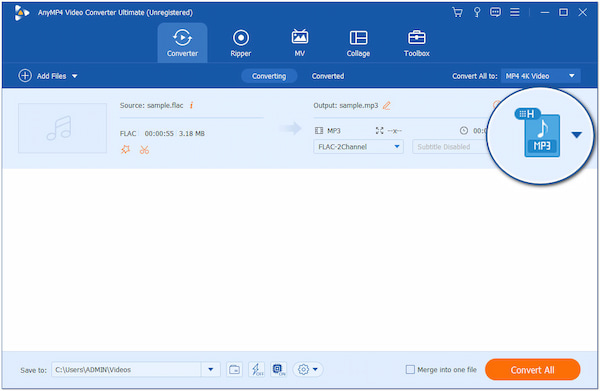This screenshot has width=600, height=391.
Task: Open the Convert All to format dropdown
Action: point(540,76)
